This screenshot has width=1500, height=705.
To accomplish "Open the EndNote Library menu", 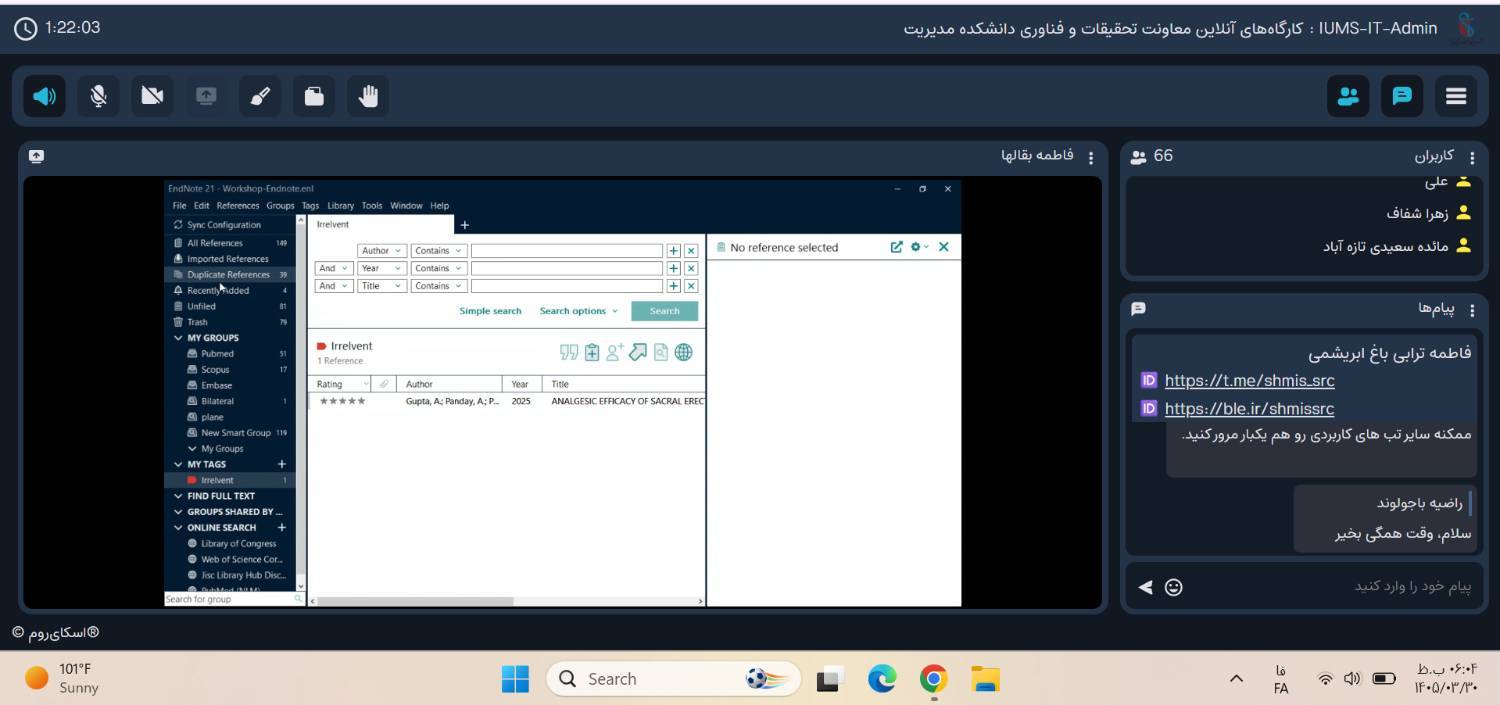I will [341, 206].
